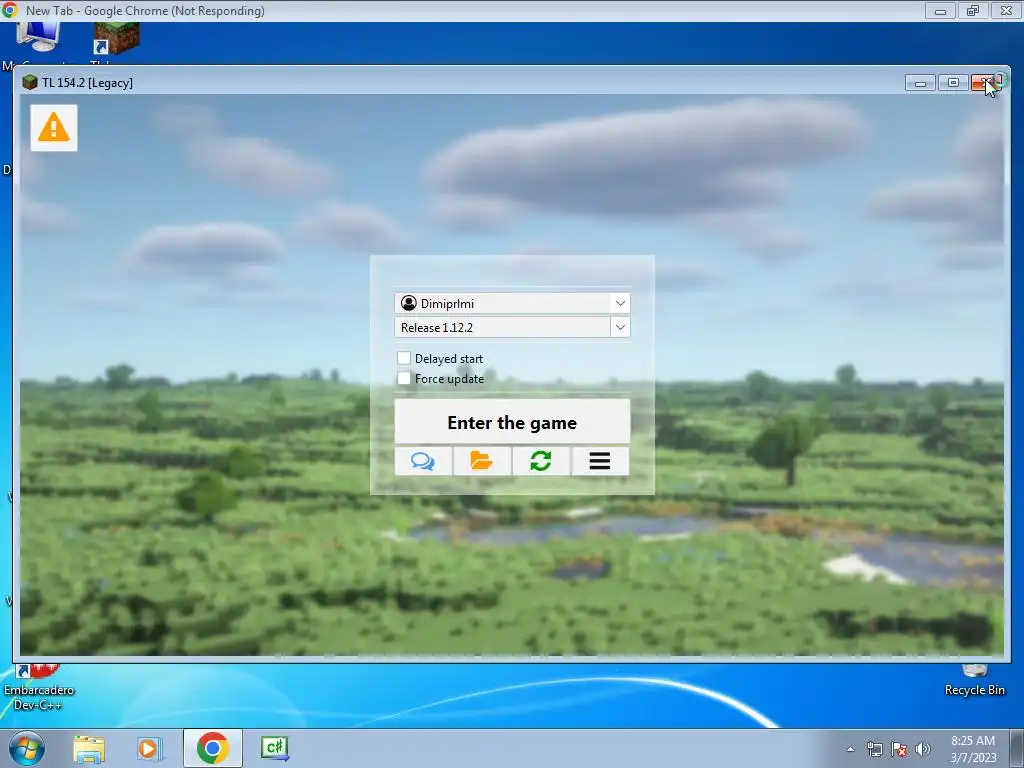This screenshot has height=768, width=1024.
Task: Minimize the TL 154.2 Legacy window
Action: click(920, 83)
